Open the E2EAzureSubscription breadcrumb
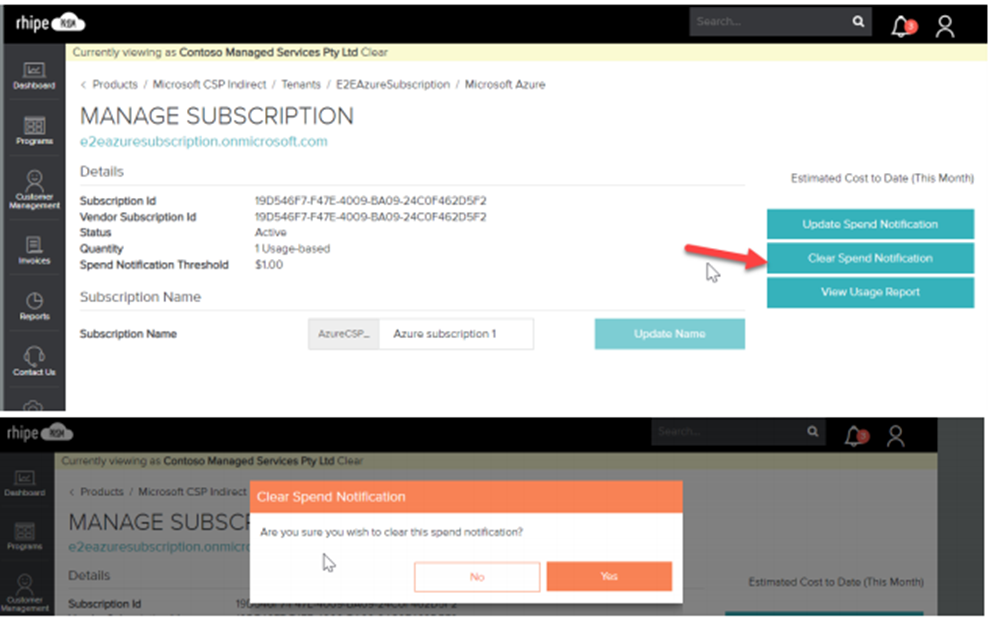Viewport: 989px width, 619px height. [393, 85]
